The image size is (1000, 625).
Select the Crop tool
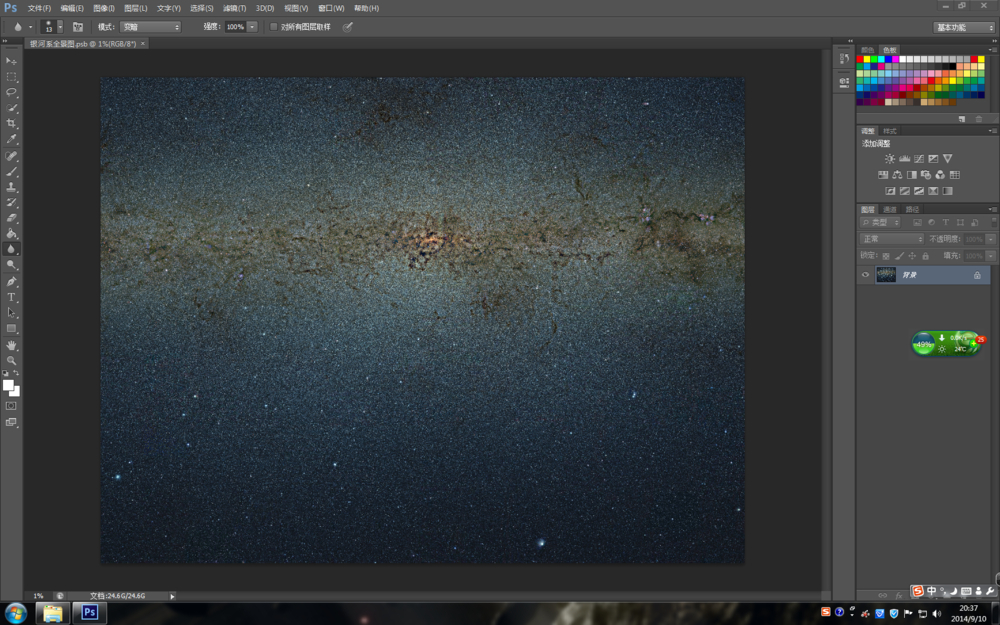12,123
